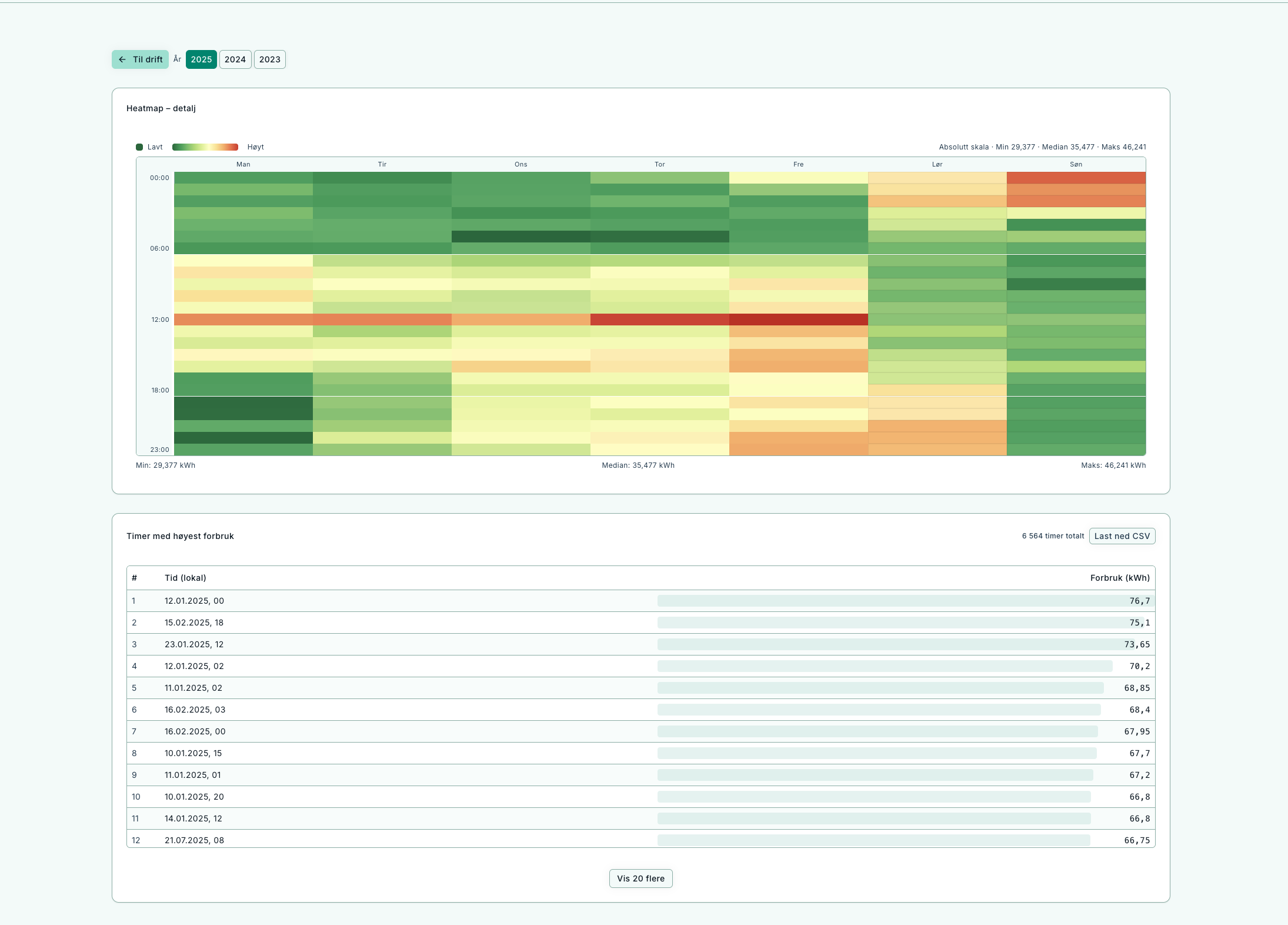1288x925 pixels.
Task: Click the dark green Lavt legend dot
Action: pyautogui.click(x=139, y=147)
